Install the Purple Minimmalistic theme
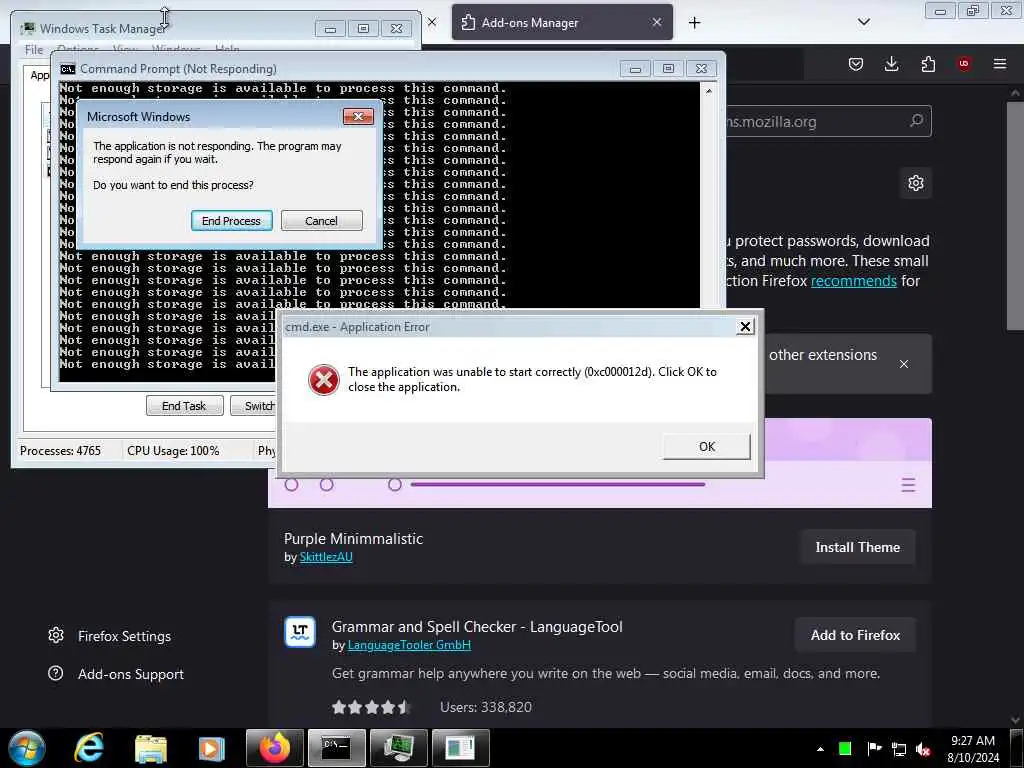The width and height of the screenshot is (1024, 768). [857, 547]
